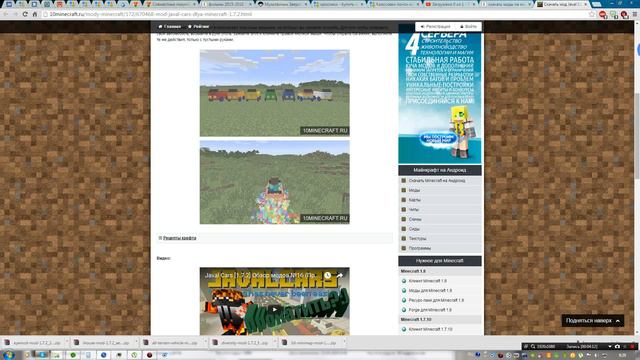640x360 pixels.
Task: Open the second downloaded zip file
Action: click(x=102, y=343)
